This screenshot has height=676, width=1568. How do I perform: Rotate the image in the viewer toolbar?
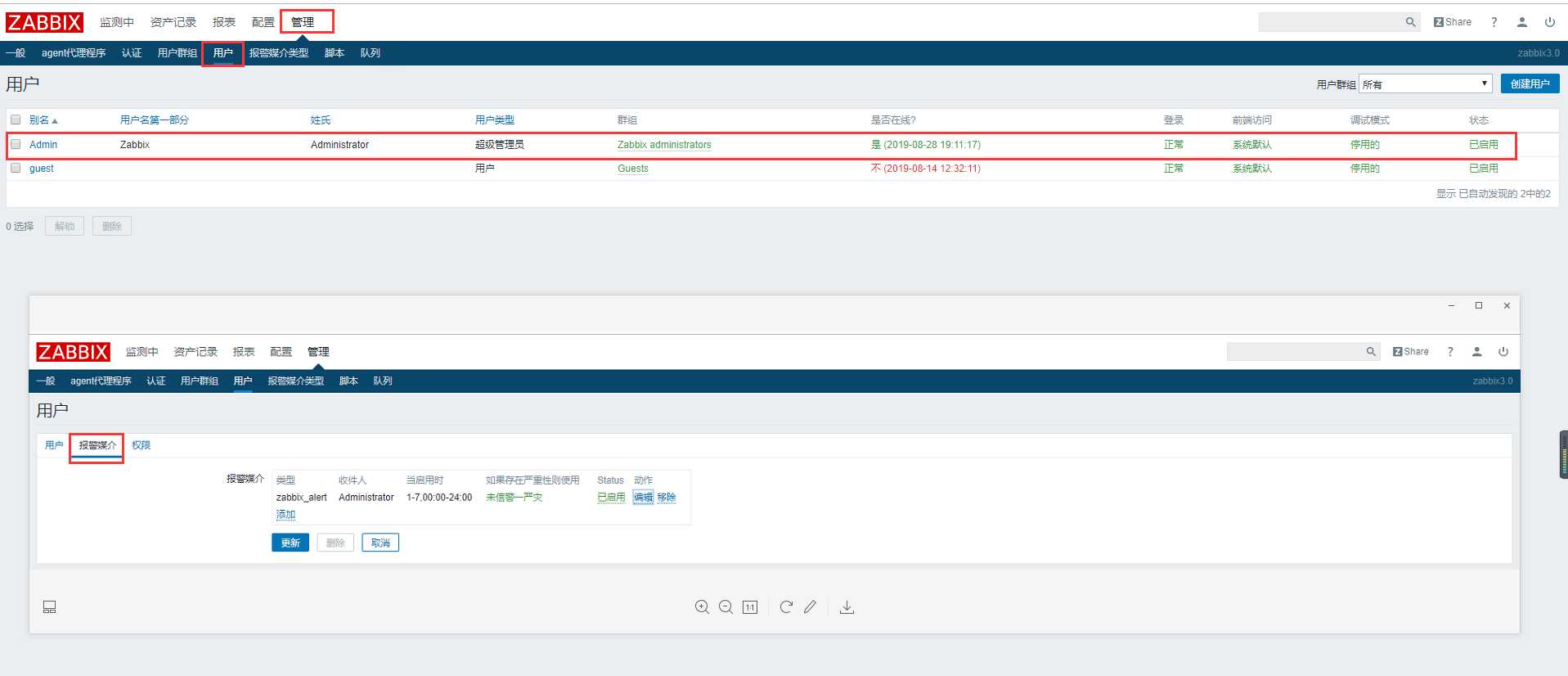pyautogui.click(x=786, y=607)
